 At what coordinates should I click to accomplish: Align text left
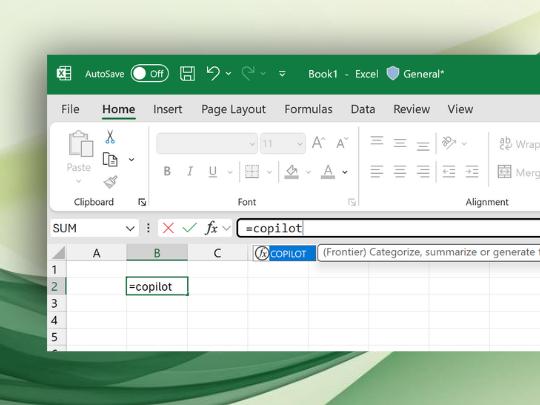[x=377, y=171]
